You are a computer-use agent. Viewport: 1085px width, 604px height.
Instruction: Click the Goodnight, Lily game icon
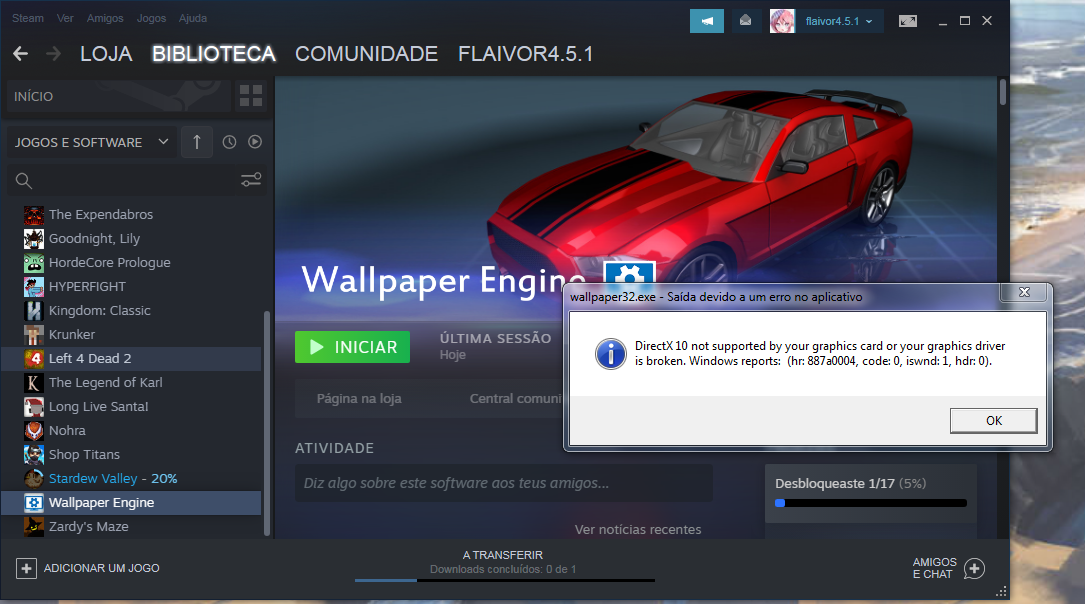click(33, 239)
